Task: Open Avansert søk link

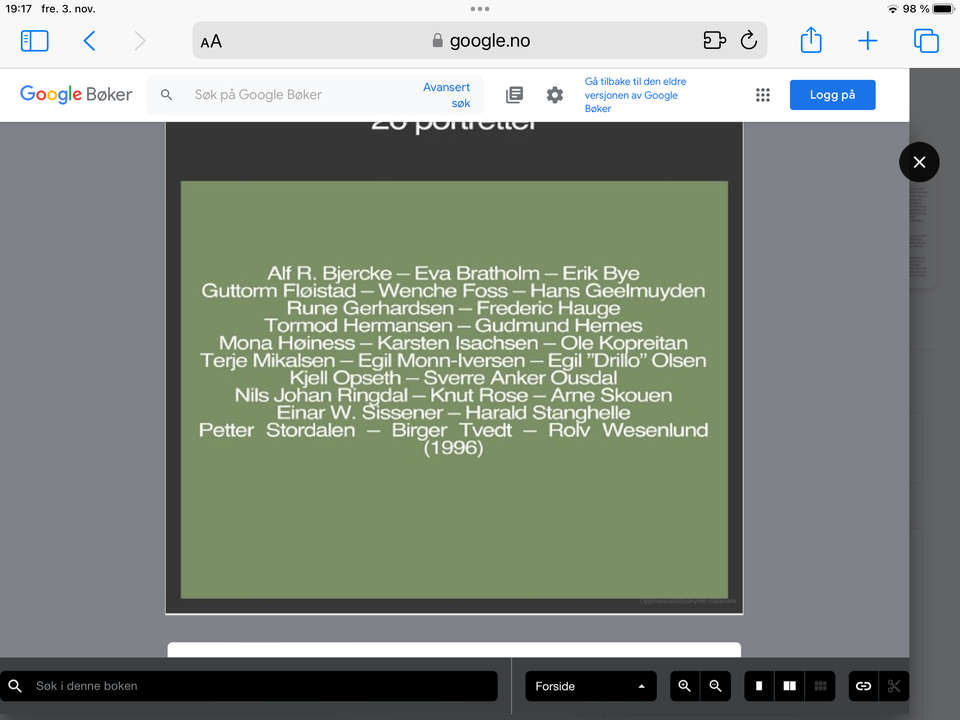Action: point(447,95)
